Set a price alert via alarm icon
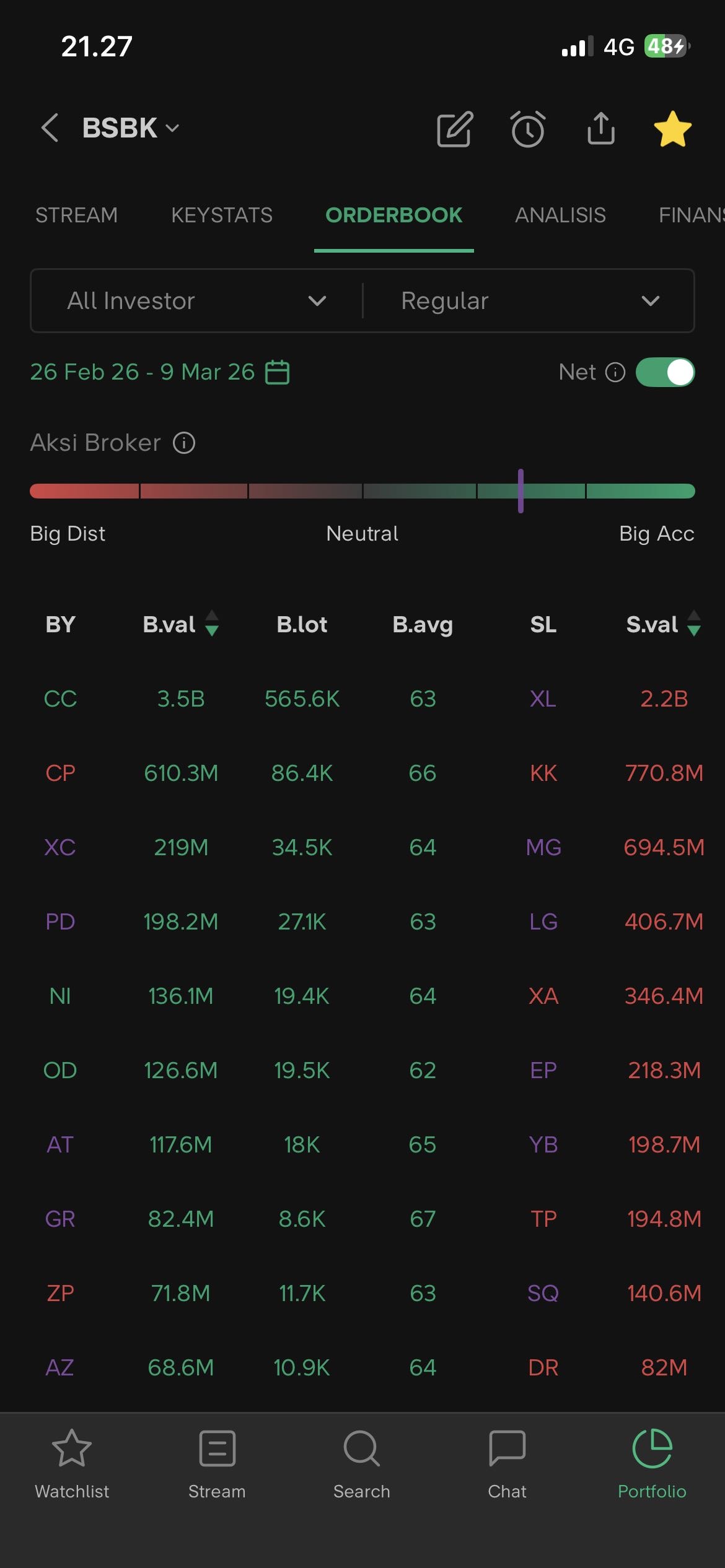Screen dimensions: 725x1568 528,129
